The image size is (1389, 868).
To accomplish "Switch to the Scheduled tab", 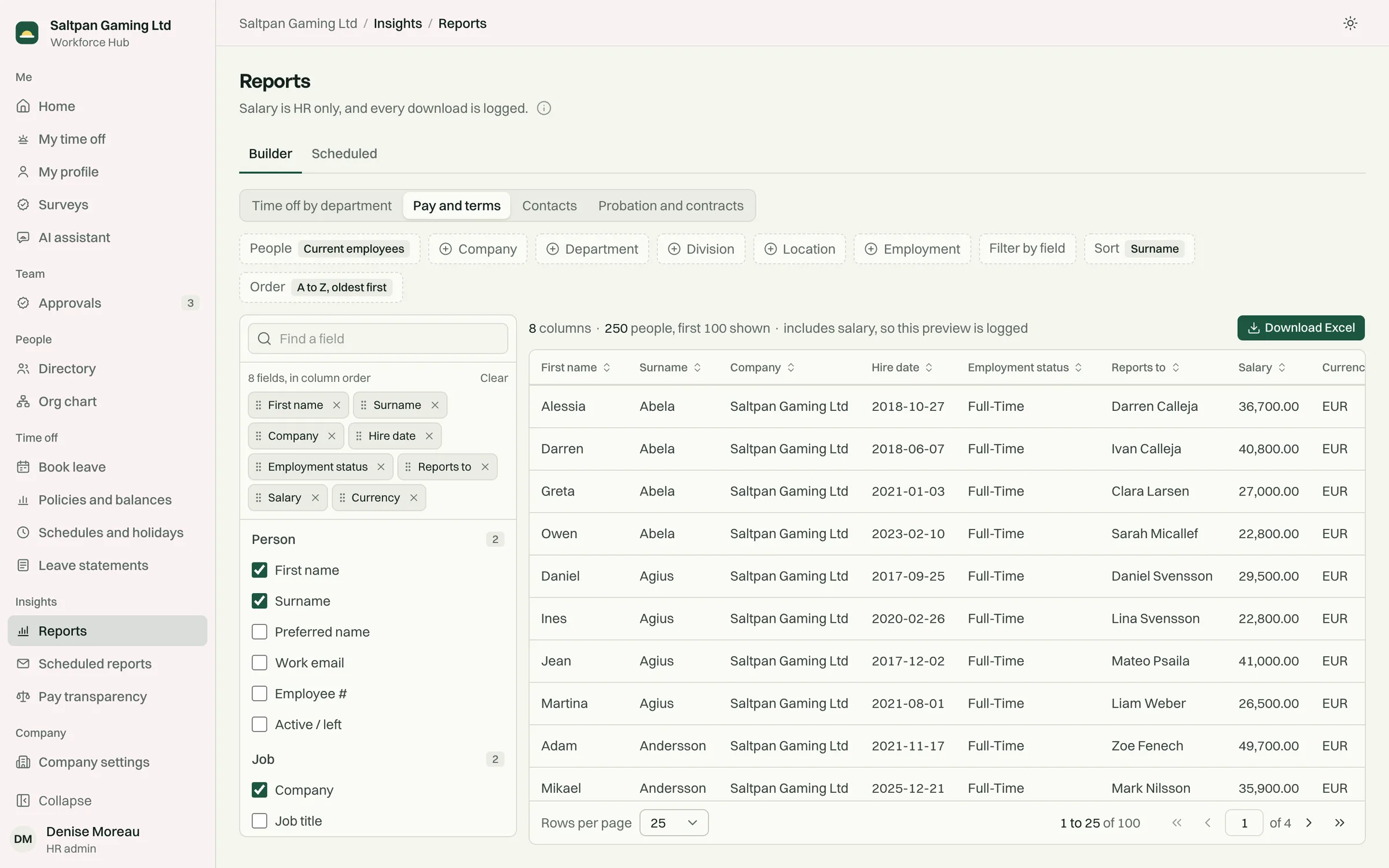I will click(x=344, y=154).
